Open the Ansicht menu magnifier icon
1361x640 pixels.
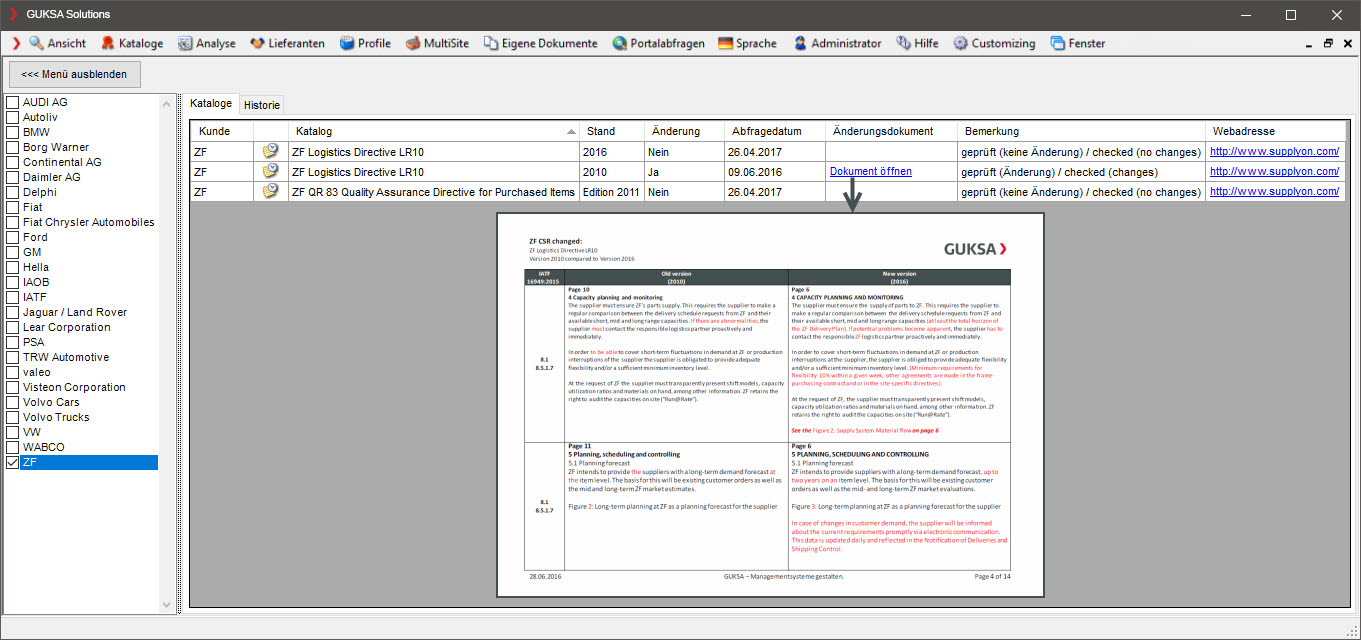[x=37, y=43]
